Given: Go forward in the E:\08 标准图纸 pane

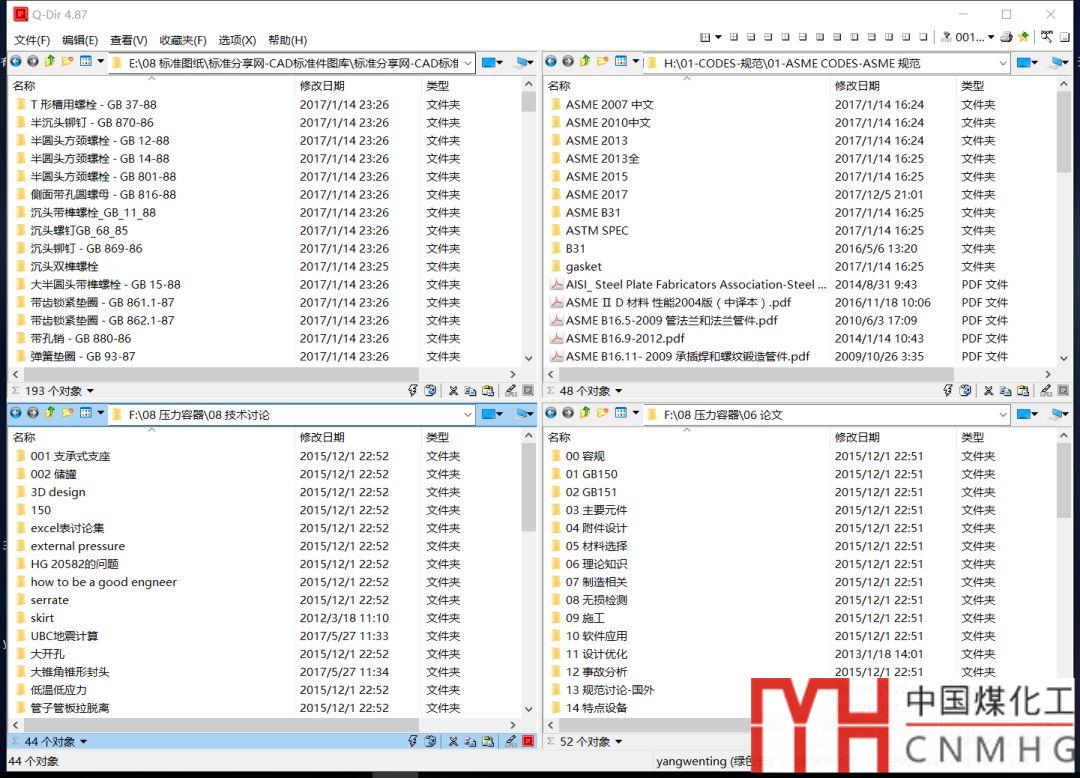Looking at the screenshot, I should [32, 61].
